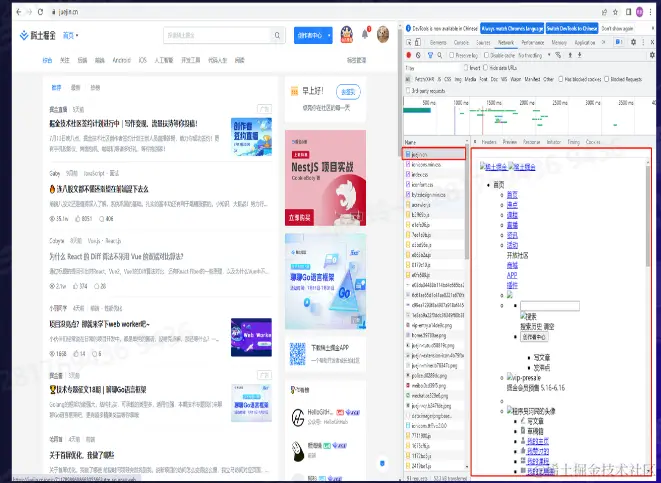661x483 pixels.
Task: Click the Network overview timeline
Action: pos(529,116)
